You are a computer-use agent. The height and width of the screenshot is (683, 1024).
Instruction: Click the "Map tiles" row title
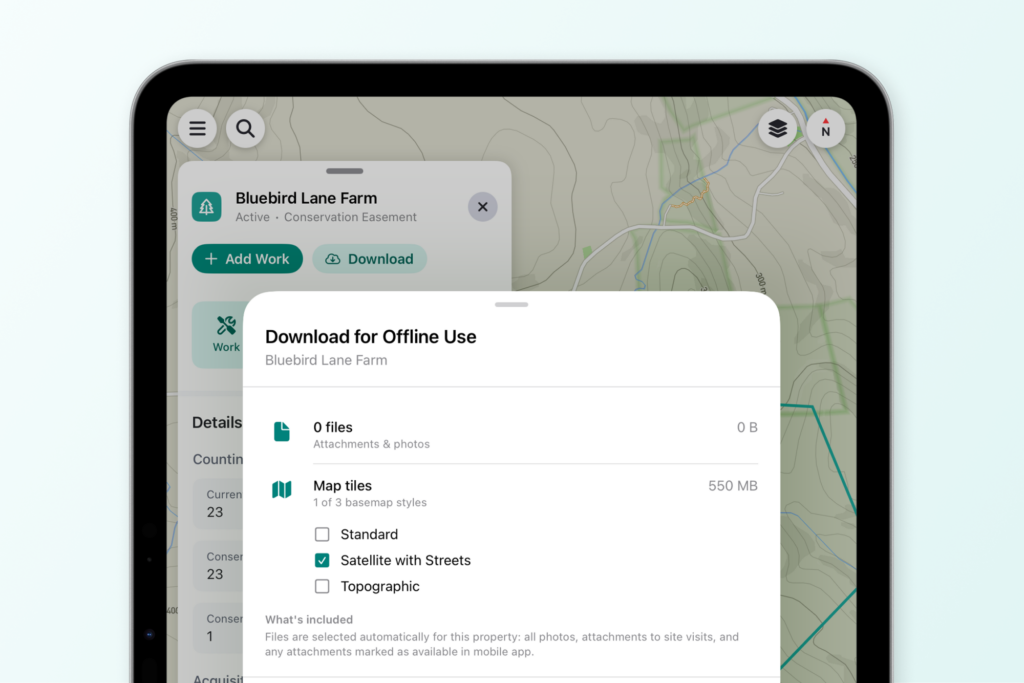coord(342,486)
